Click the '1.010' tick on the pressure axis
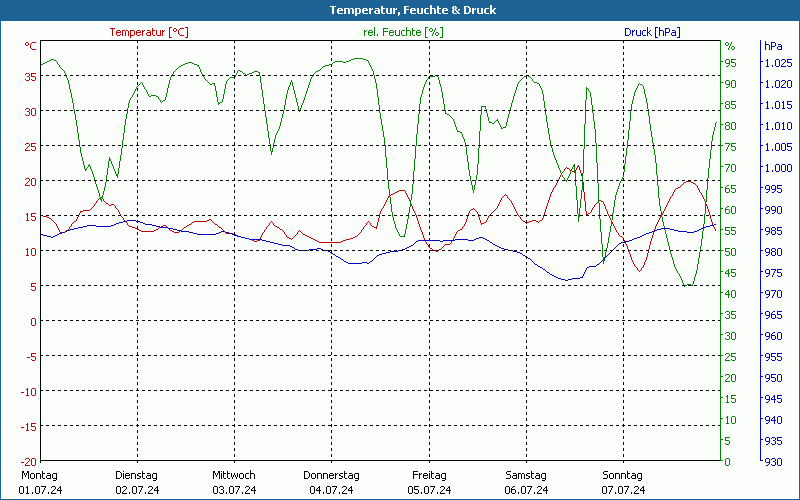Viewport: 800px width, 500px height. [x=778, y=126]
